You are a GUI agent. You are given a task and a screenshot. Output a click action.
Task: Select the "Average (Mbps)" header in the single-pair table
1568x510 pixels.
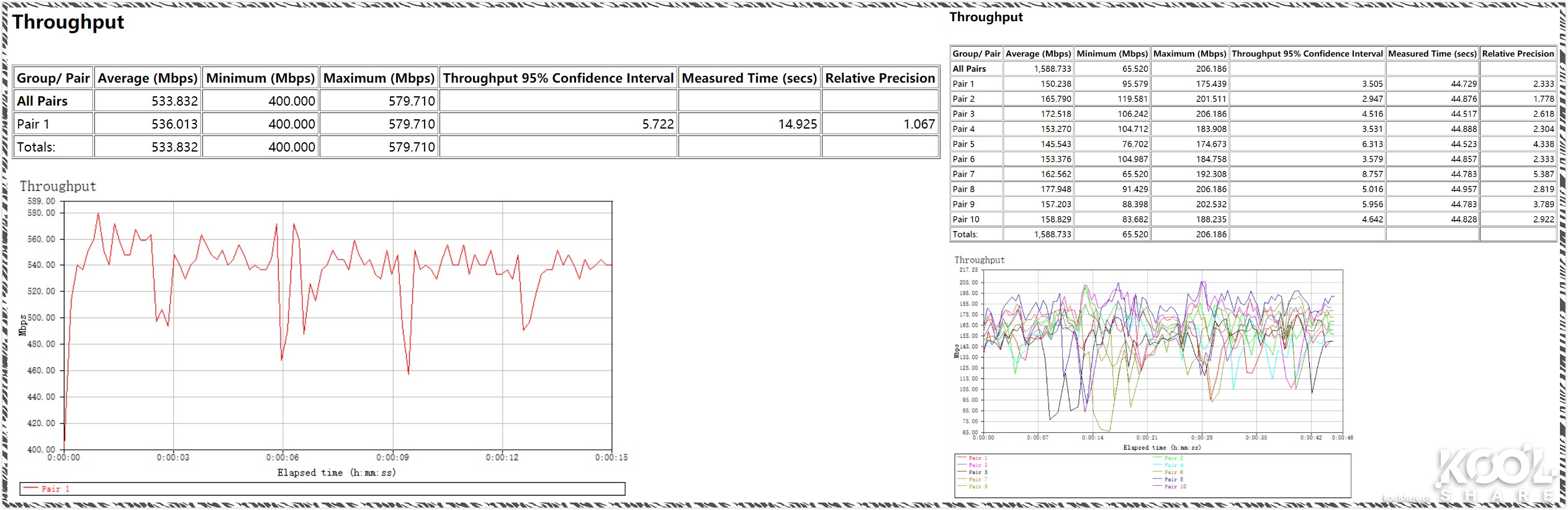pyautogui.click(x=148, y=78)
